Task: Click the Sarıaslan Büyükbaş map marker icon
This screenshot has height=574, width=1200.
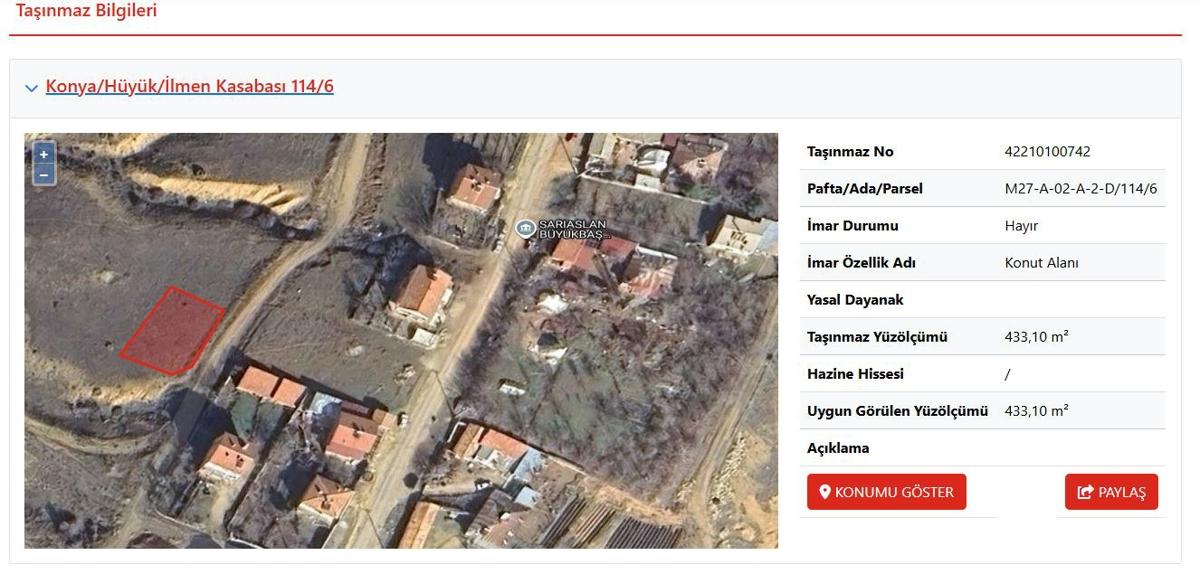Action: [525, 228]
